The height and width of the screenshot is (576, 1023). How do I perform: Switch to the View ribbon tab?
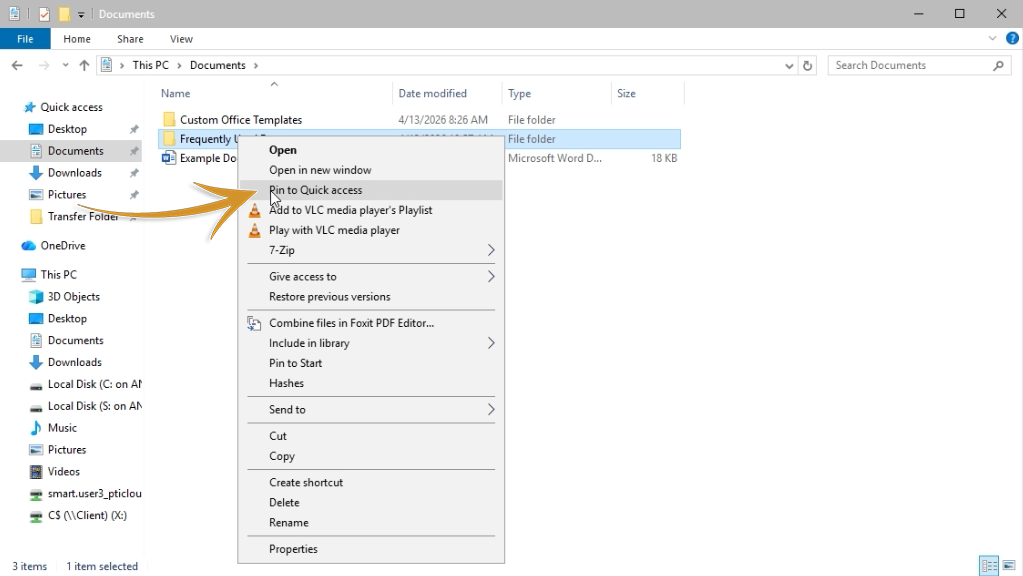click(x=181, y=39)
